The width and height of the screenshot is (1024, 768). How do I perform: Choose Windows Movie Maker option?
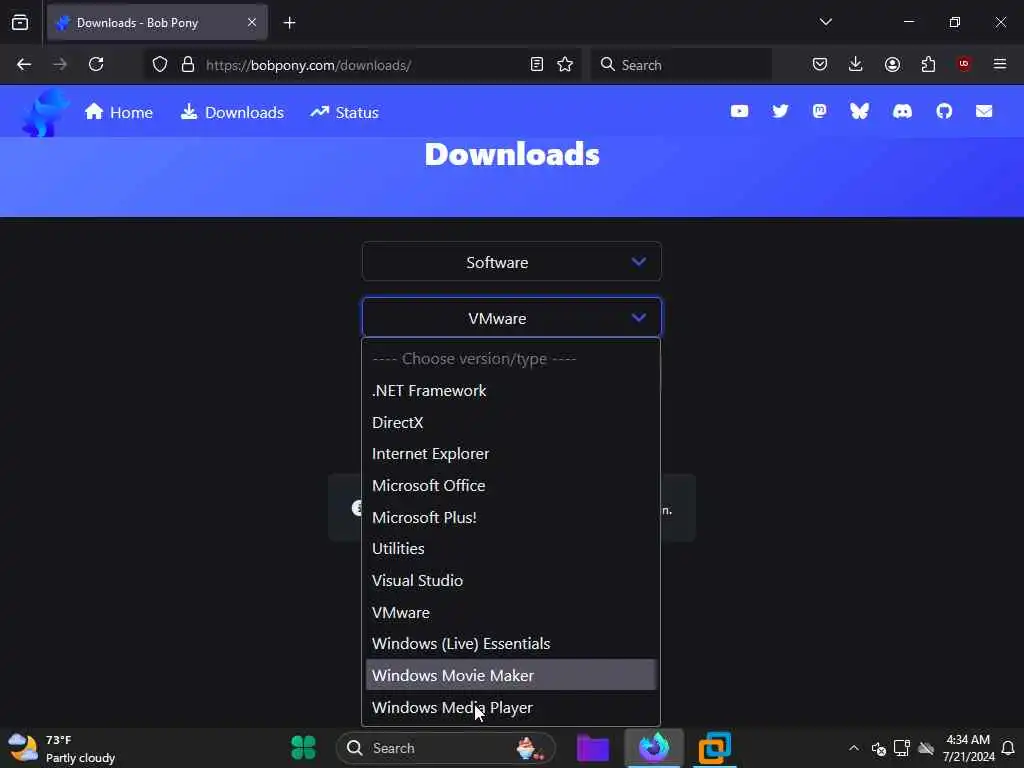click(511, 675)
